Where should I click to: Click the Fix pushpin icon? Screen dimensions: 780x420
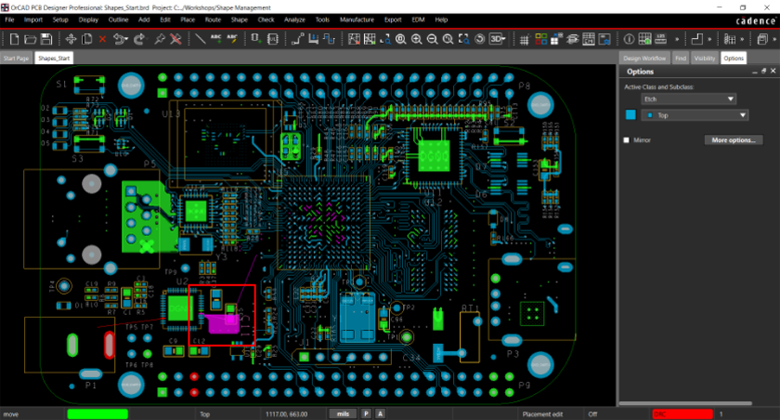(159, 39)
